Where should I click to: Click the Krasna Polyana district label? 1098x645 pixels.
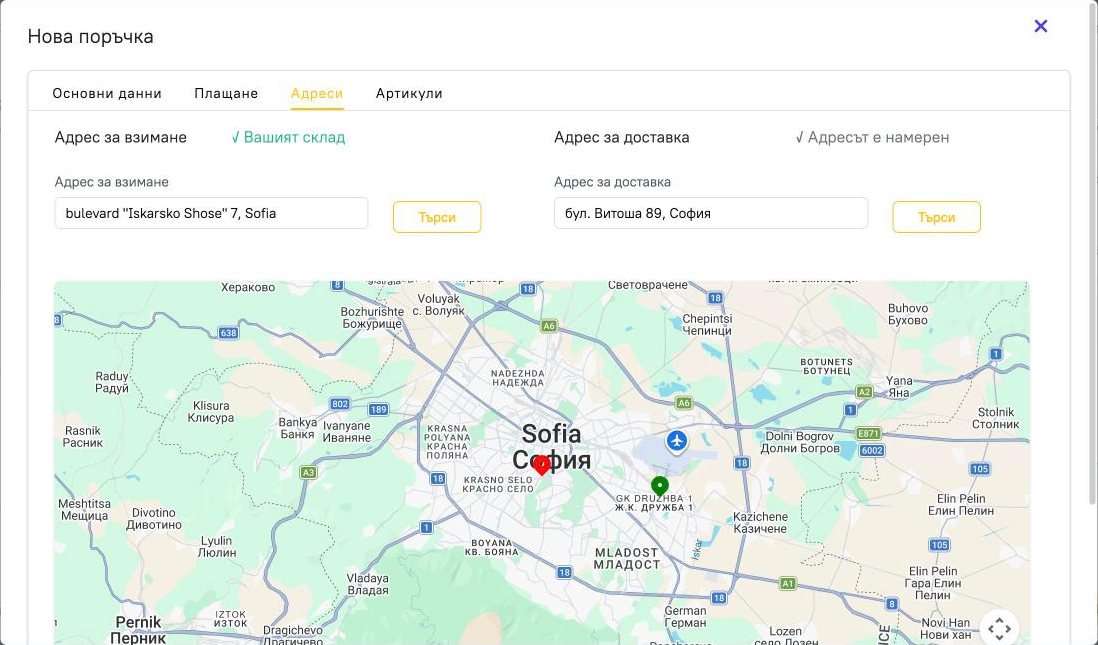point(447,441)
